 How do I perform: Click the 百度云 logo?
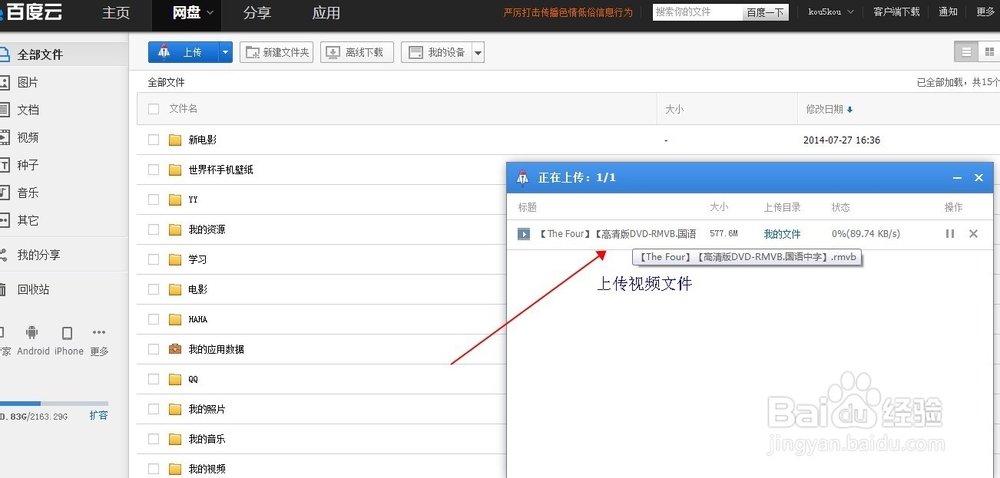click(x=31, y=12)
